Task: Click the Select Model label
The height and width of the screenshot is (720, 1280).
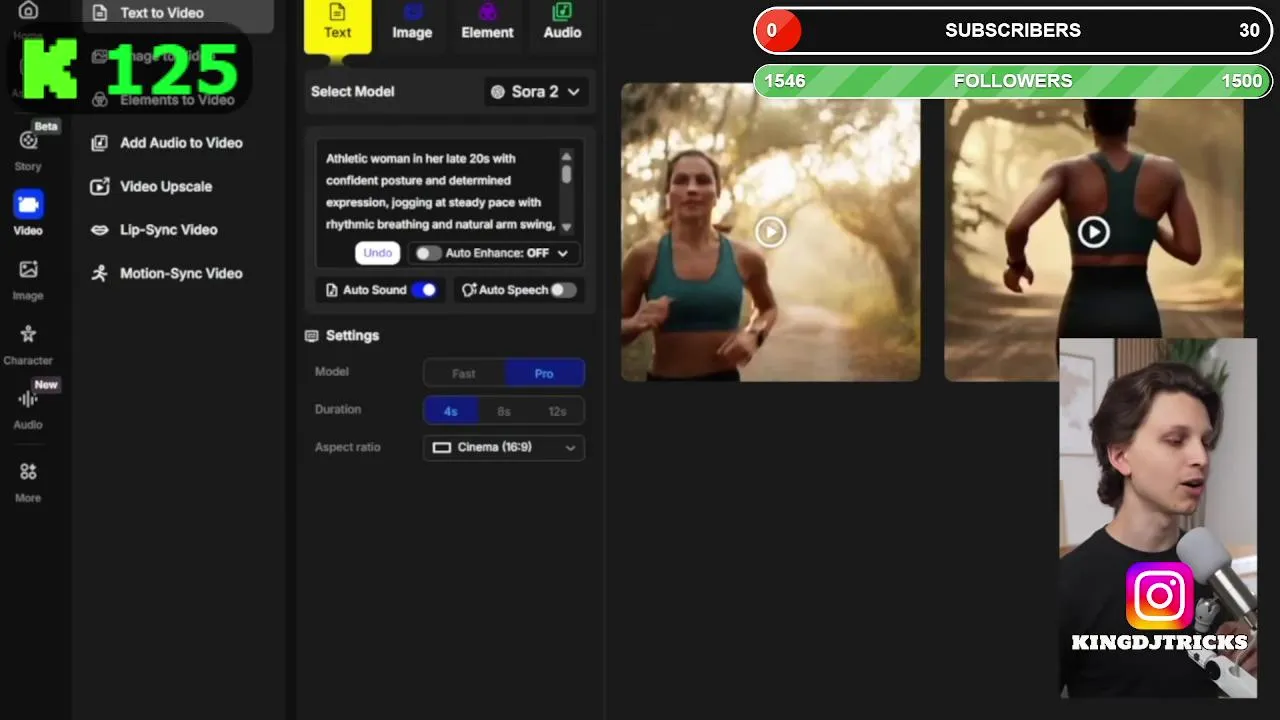Action: 352,92
